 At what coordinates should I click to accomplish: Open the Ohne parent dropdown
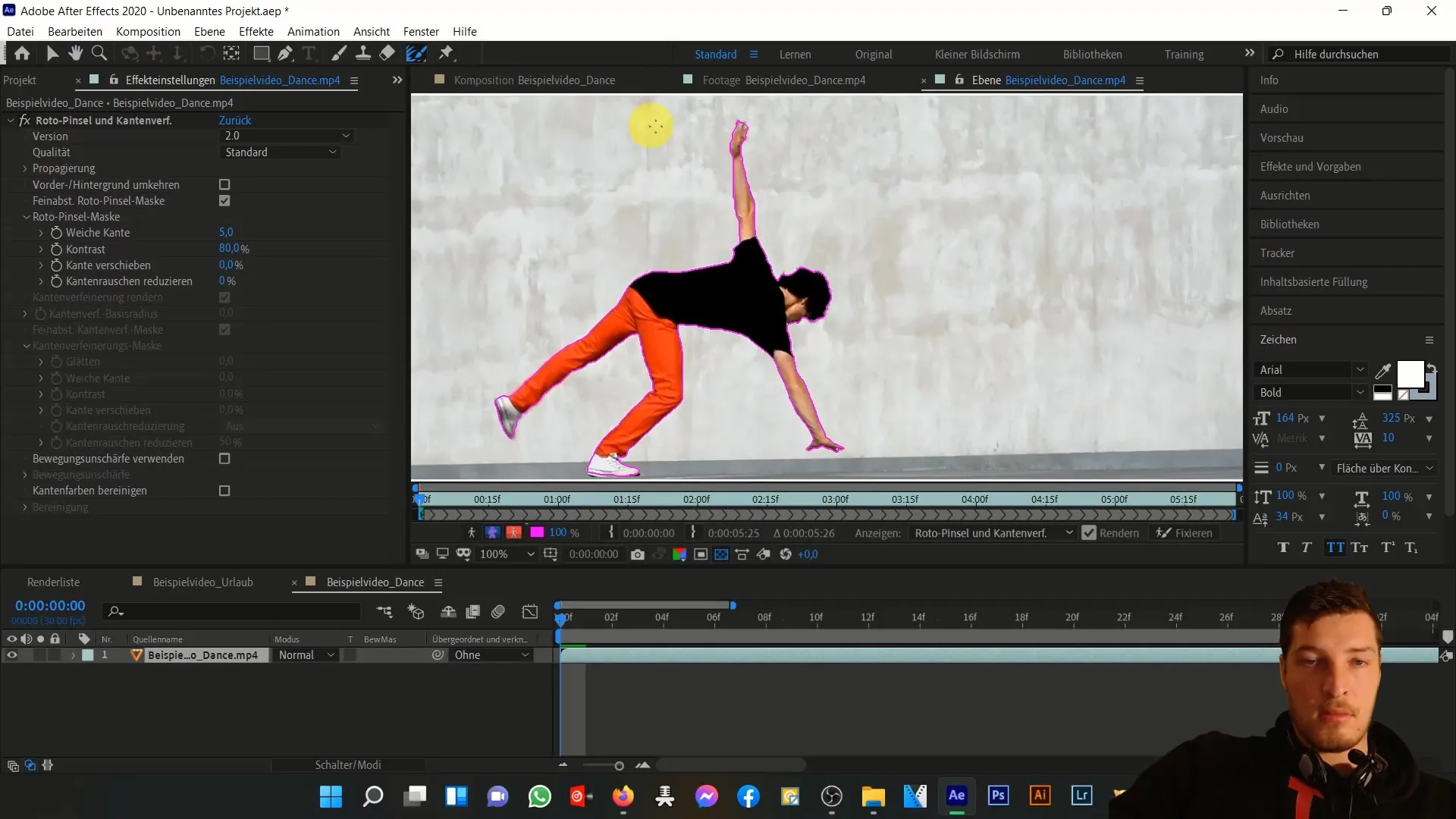point(491,655)
